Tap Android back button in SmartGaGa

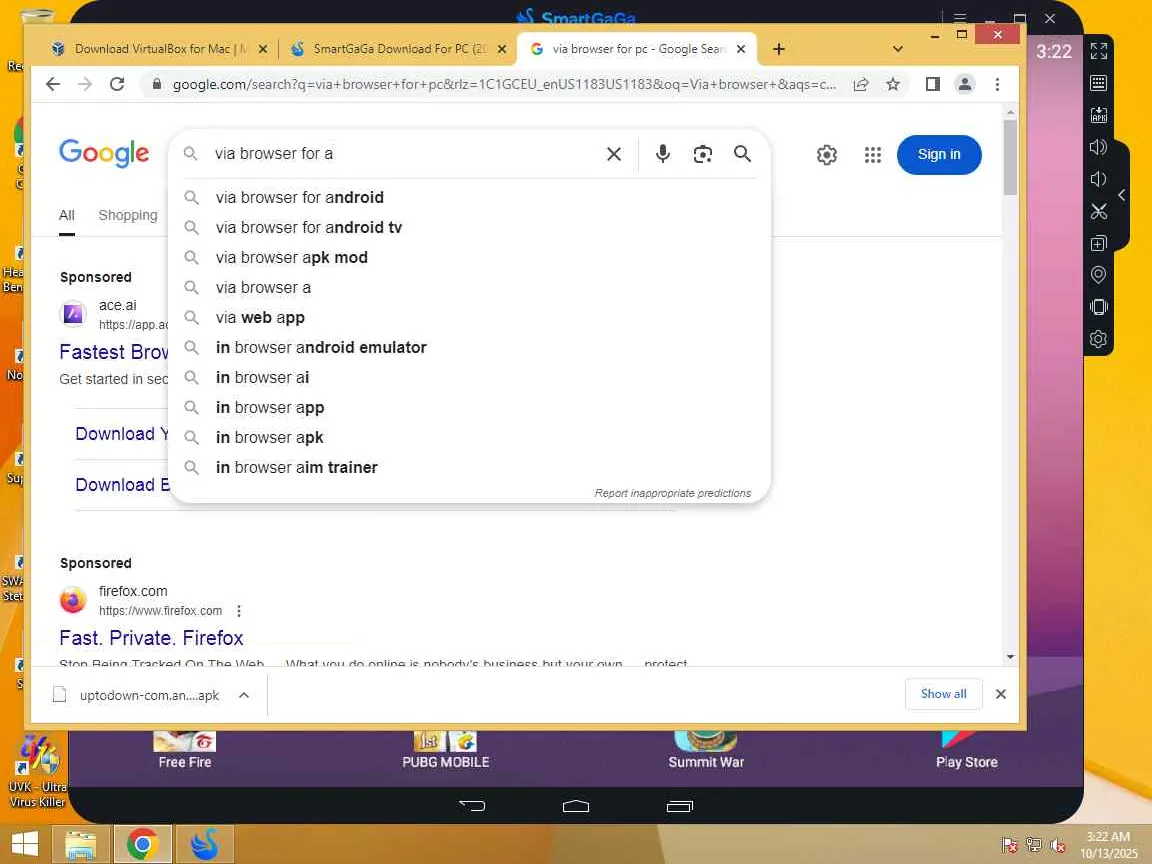pyautogui.click(x=472, y=806)
